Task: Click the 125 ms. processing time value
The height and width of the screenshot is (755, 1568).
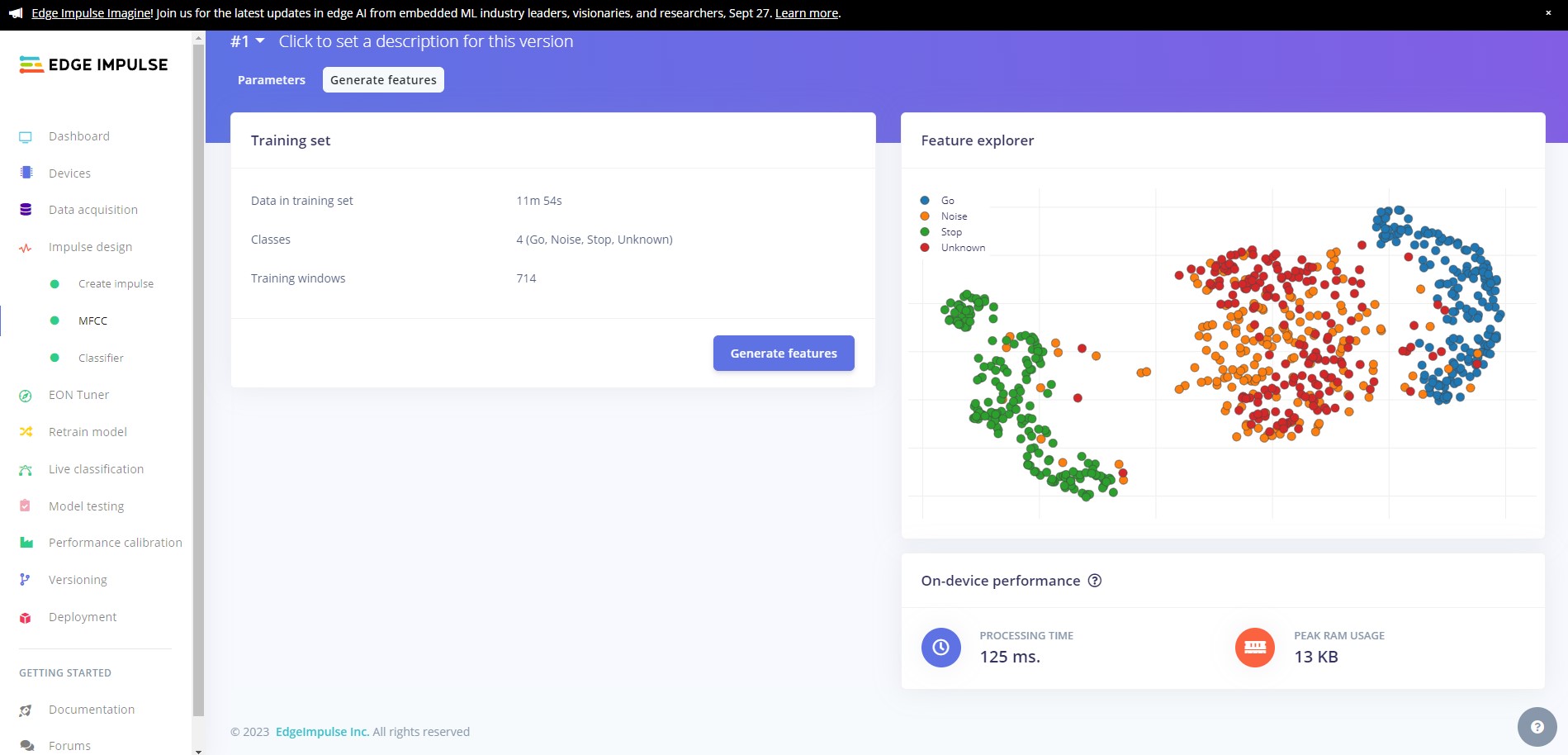Action: 1010,658
